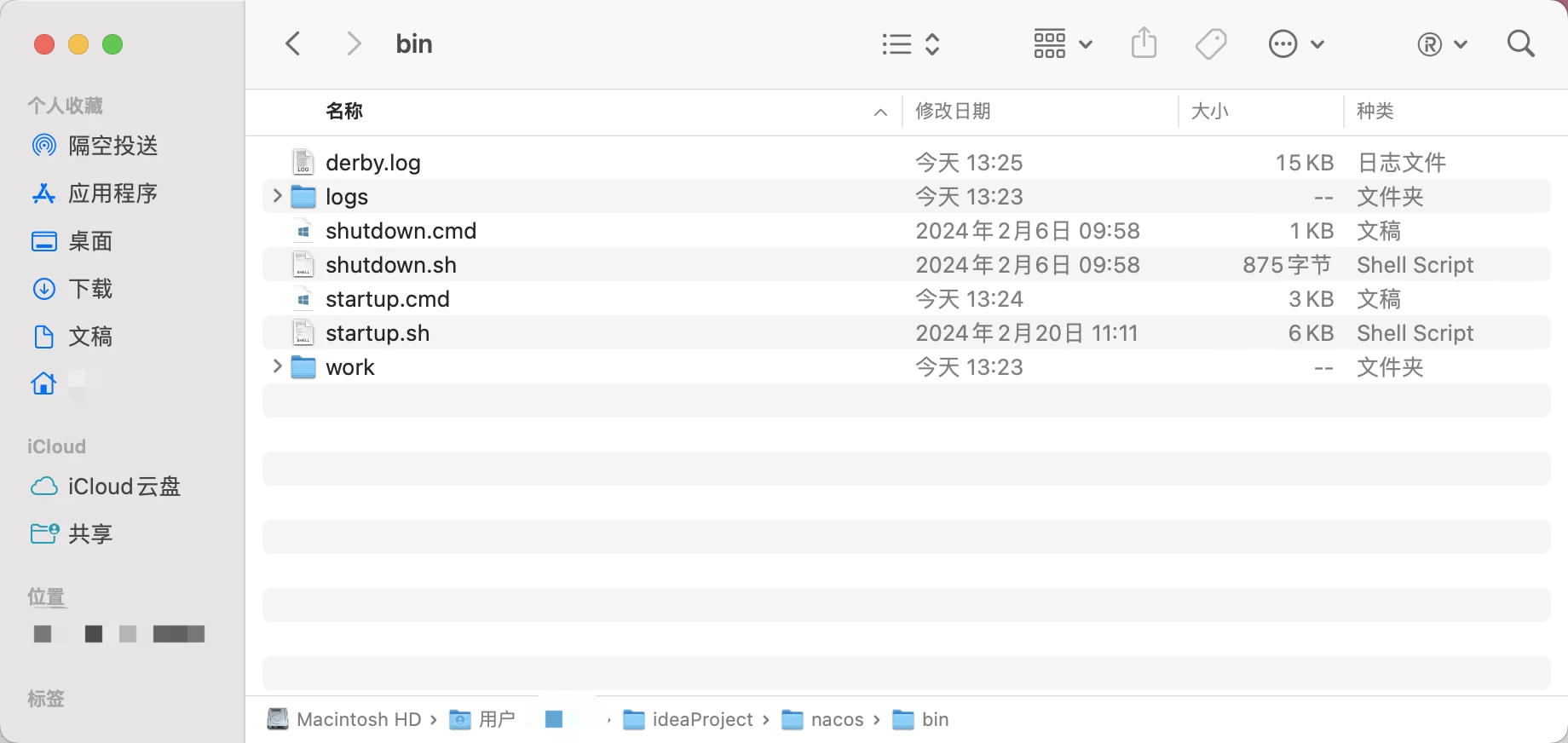Select iCloud云盘 in the sidebar
This screenshot has width=1568, height=743.
124,487
